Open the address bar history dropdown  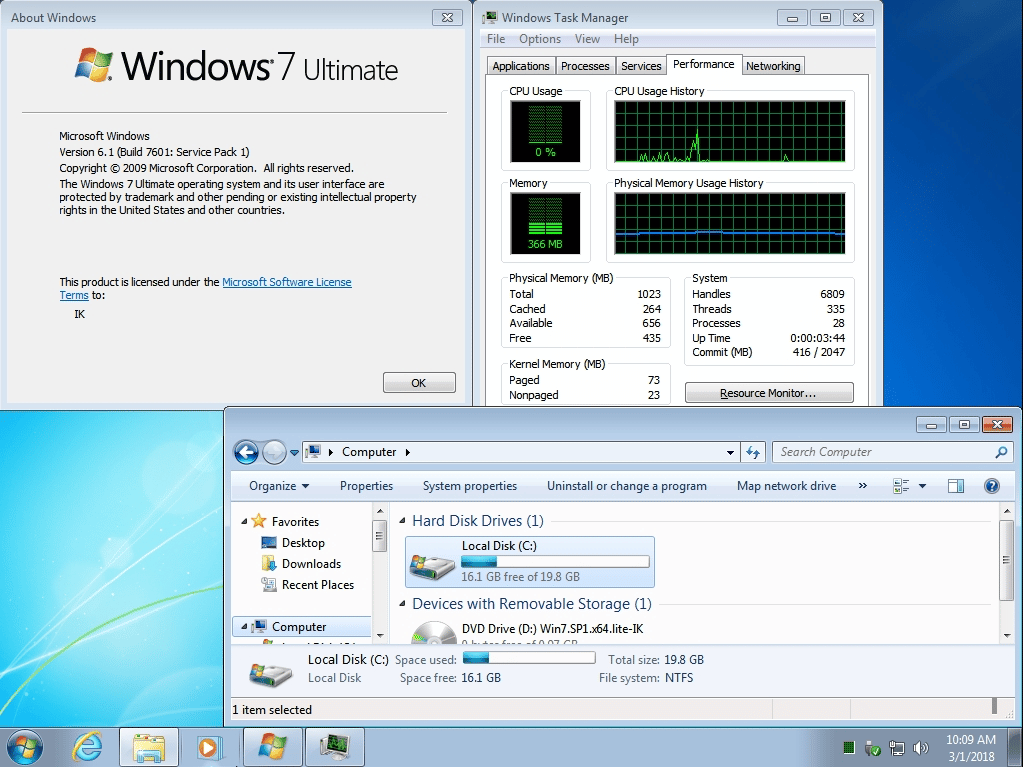click(x=730, y=452)
